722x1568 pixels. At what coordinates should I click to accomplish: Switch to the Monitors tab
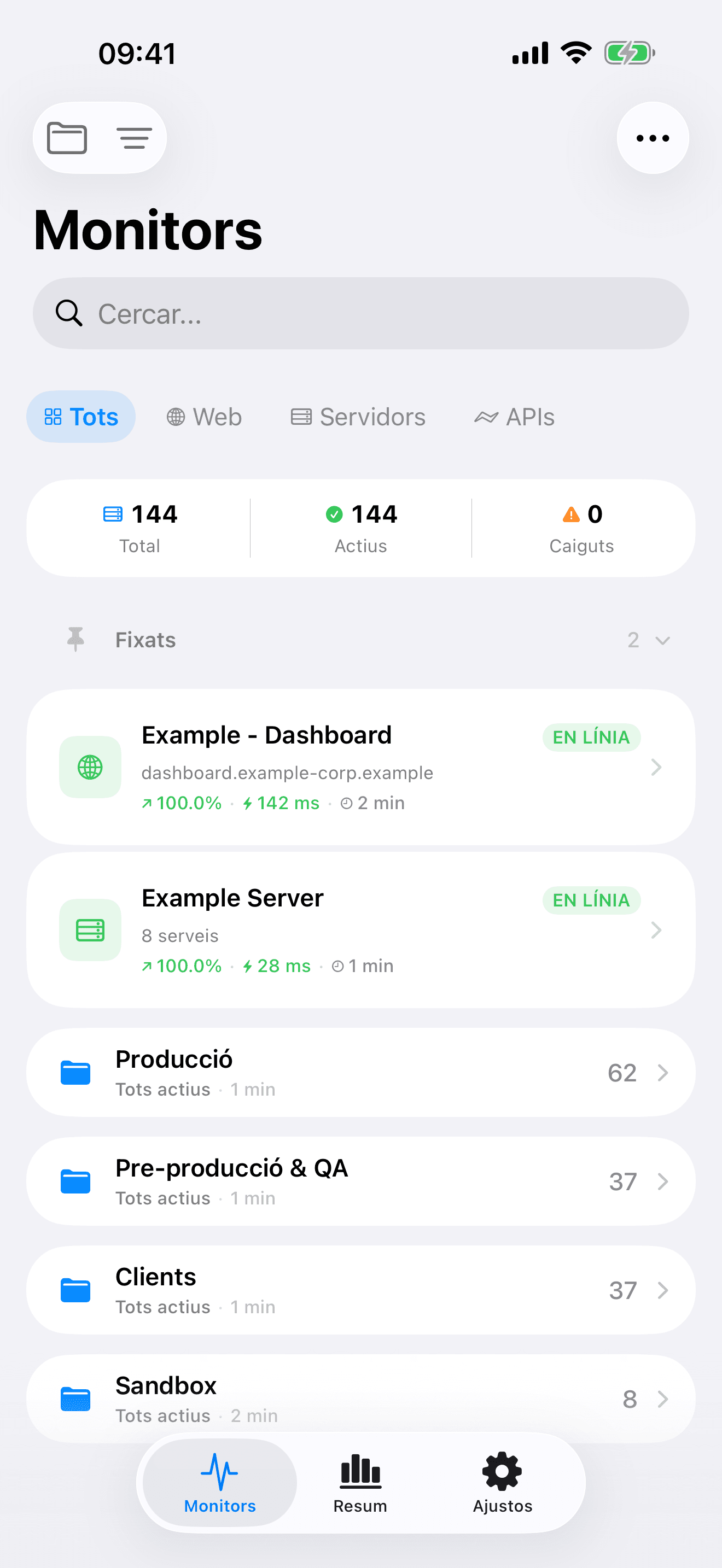click(220, 1482)
